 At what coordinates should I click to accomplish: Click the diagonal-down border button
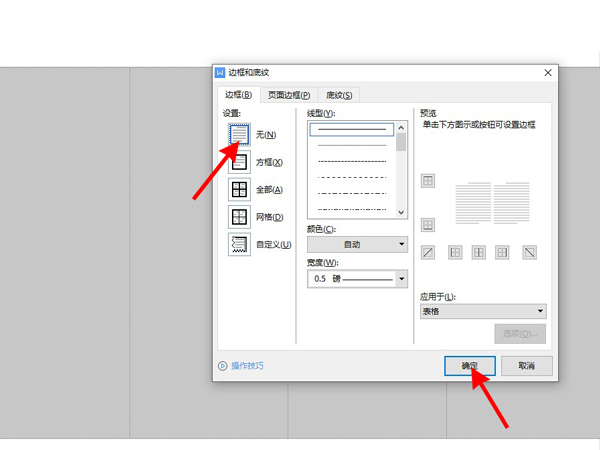pyautogui.click(x=529, y=253)
